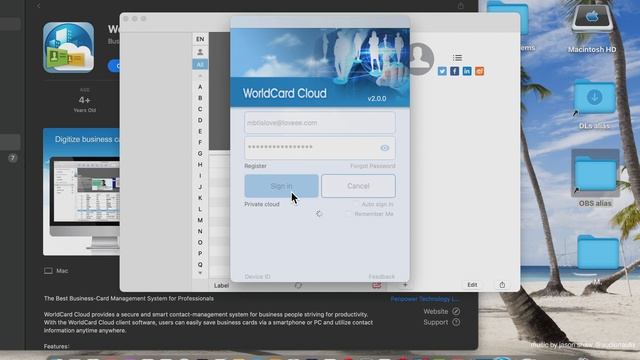Jump to letter N in index
Screen dimensions: 640x360
coord(200,231)
